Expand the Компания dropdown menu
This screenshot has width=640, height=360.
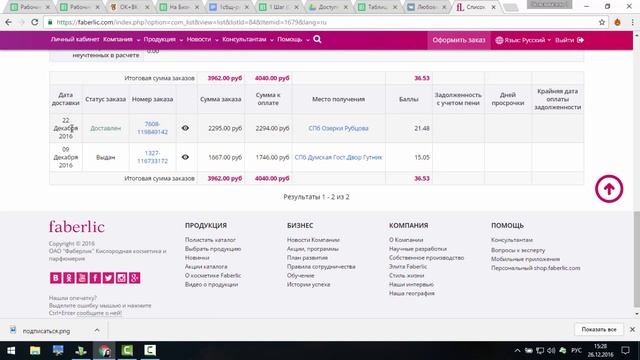click(122, 40)
